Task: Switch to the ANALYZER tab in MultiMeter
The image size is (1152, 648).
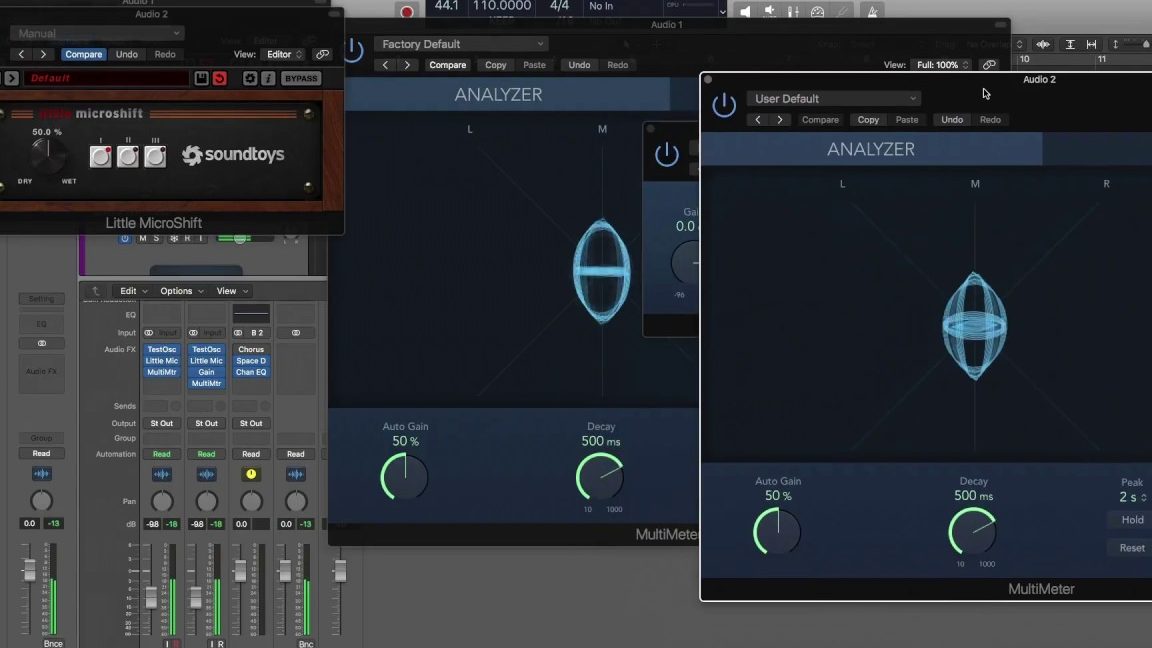Action: click(x=871, y=148)
